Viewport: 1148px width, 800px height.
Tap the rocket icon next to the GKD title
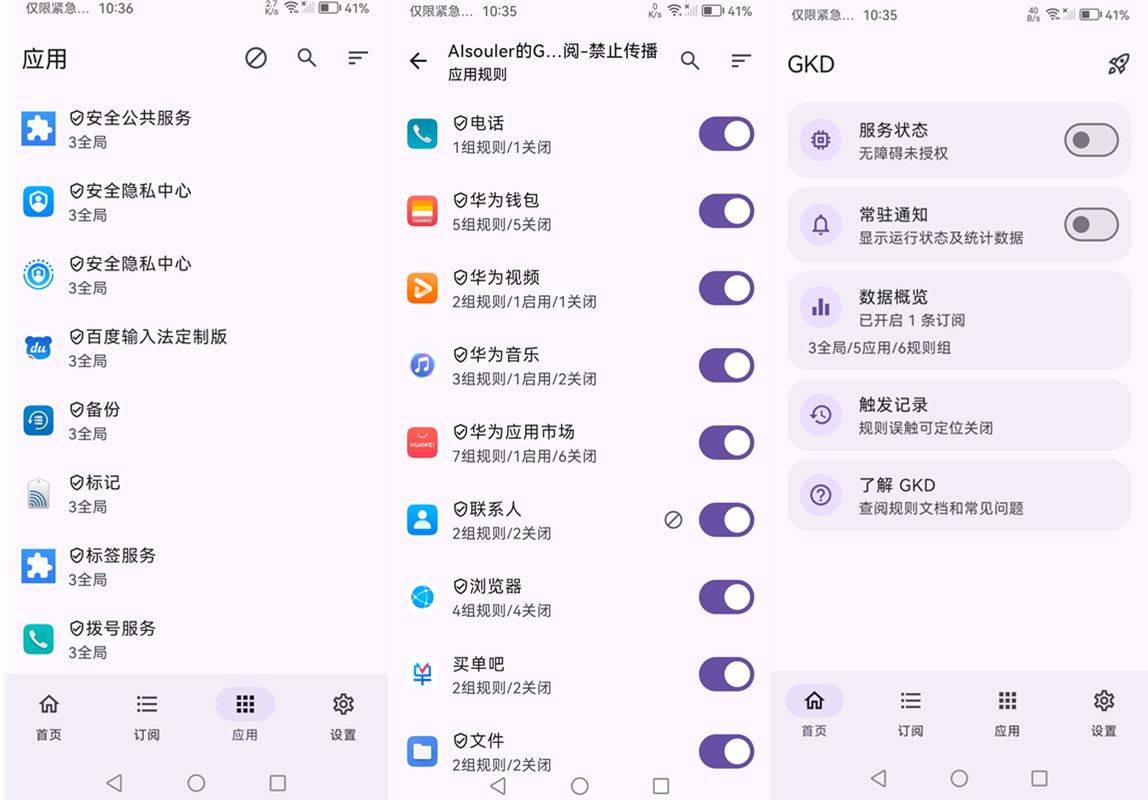tap(1118, 65)
